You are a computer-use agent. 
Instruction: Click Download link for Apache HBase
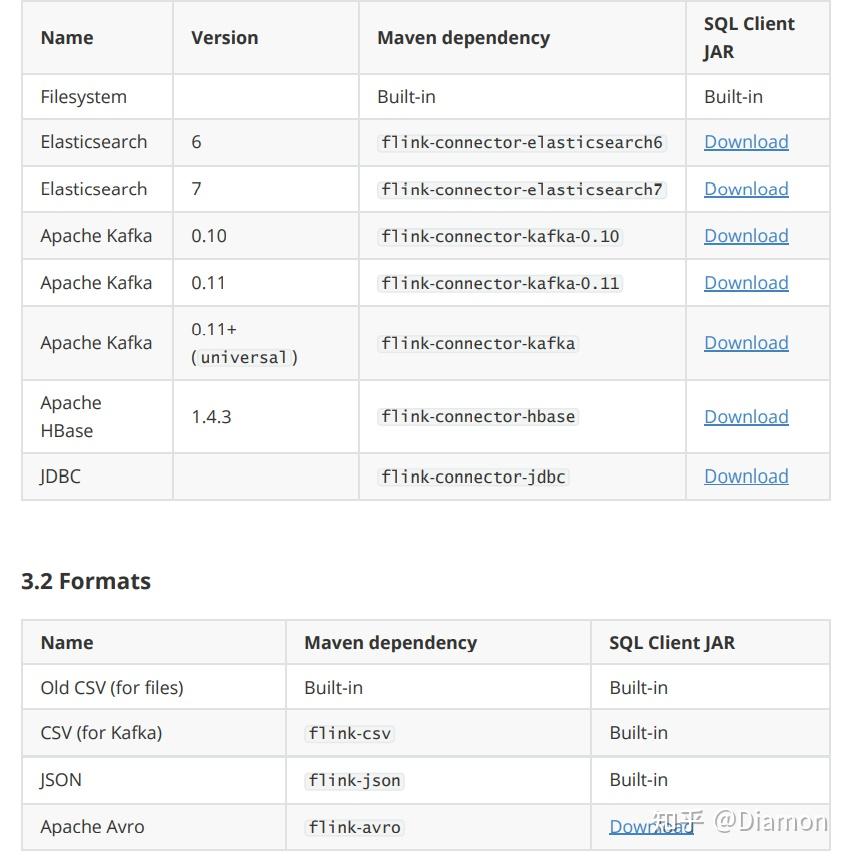tap(746, 417)
